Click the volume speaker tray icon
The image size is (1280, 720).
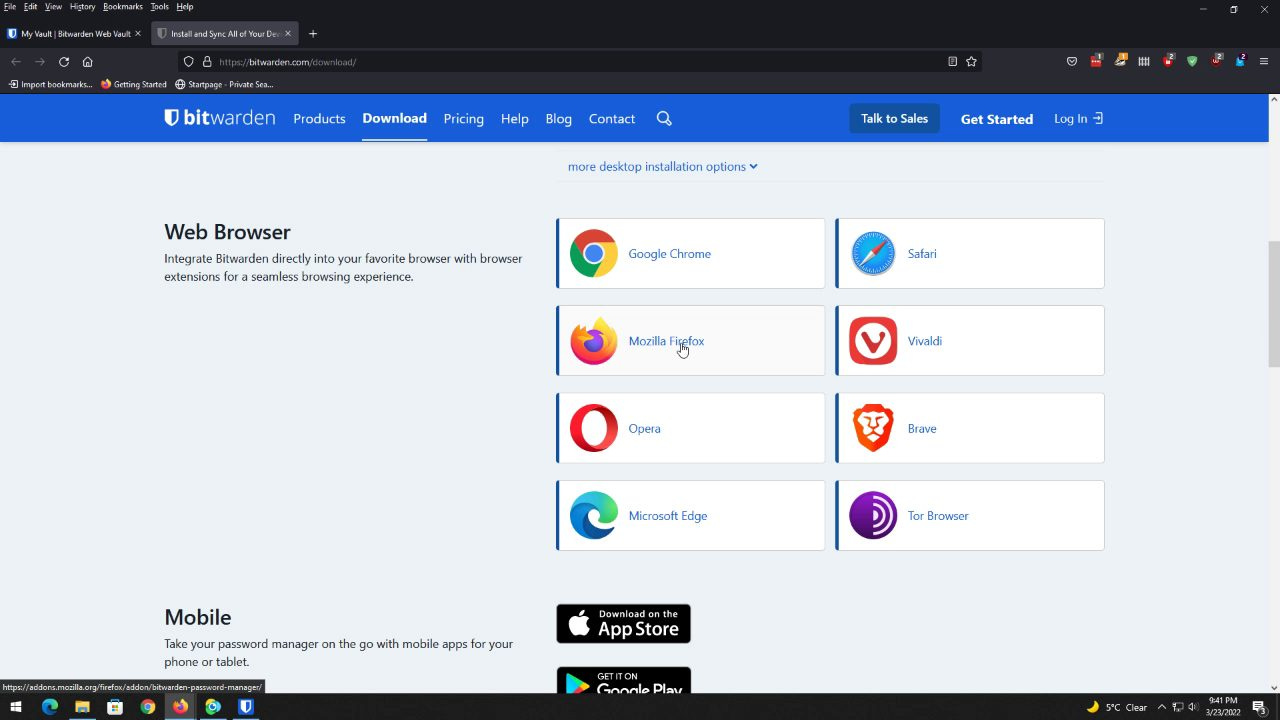pyautogui.click(x=1193, y=707)
